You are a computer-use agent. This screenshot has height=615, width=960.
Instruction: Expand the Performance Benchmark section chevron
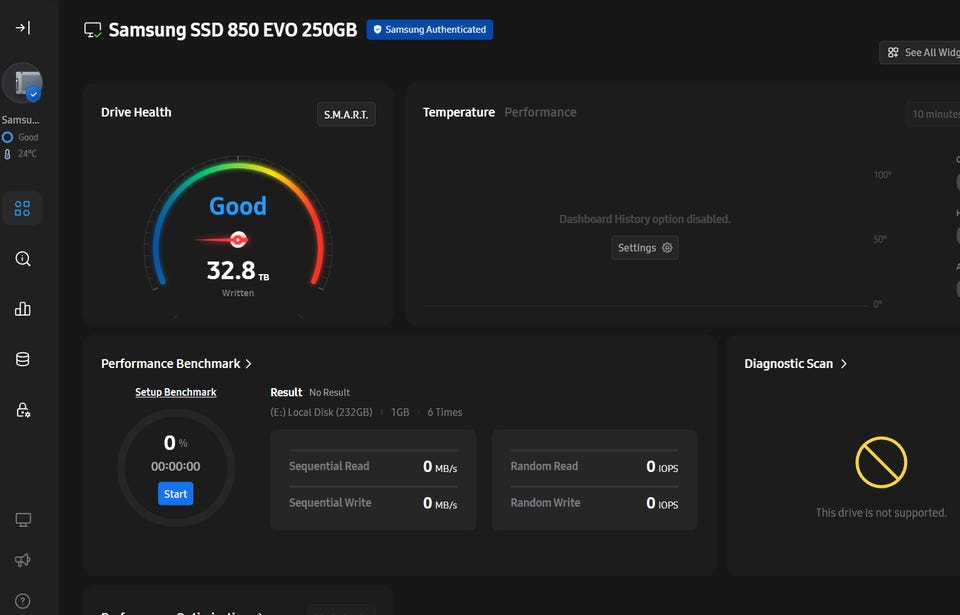tap(249, 364)
